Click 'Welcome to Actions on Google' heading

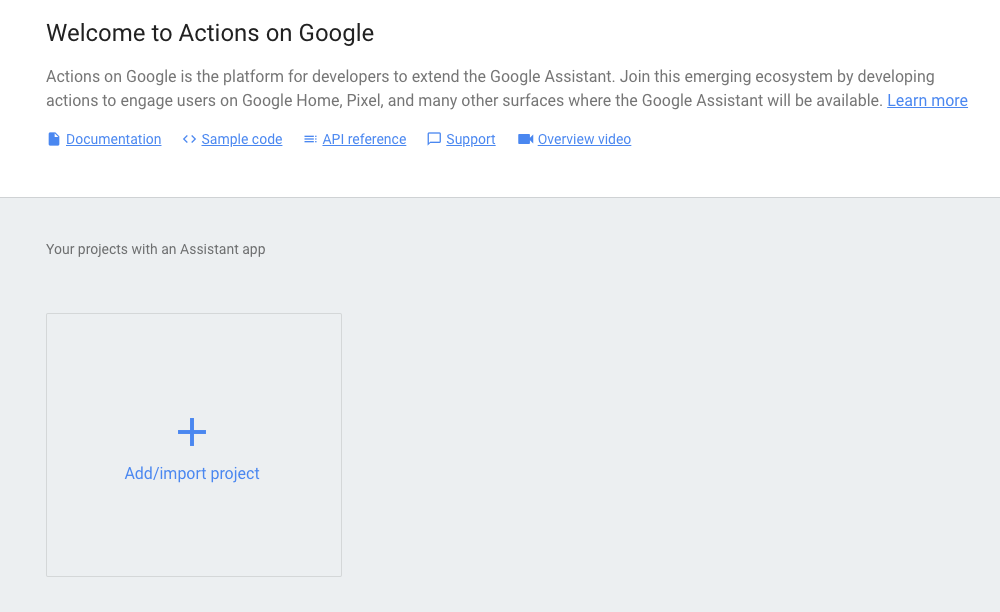(210, 33)
